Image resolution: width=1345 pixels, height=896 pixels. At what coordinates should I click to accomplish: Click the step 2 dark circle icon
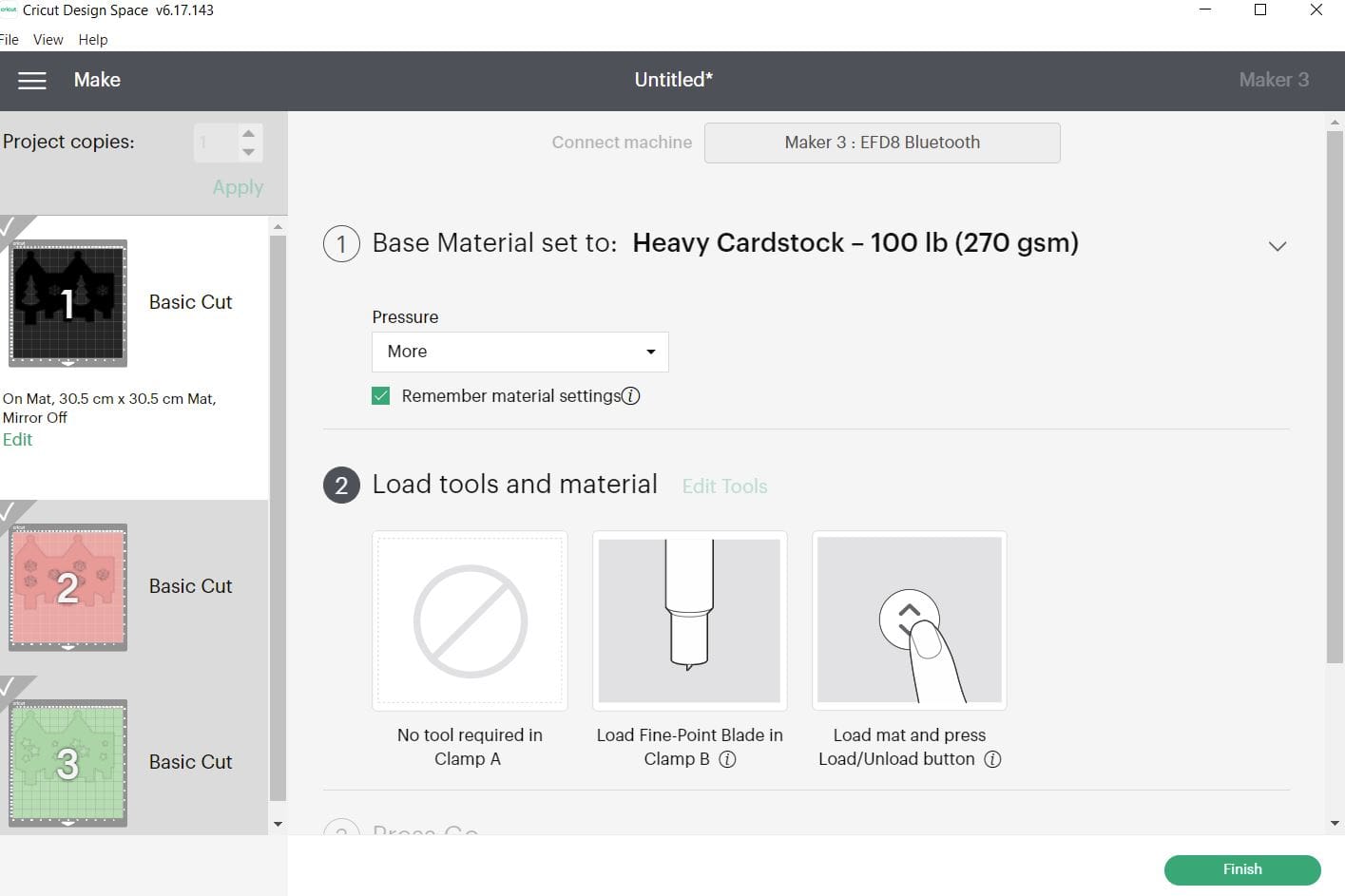(x=341, y=486)
